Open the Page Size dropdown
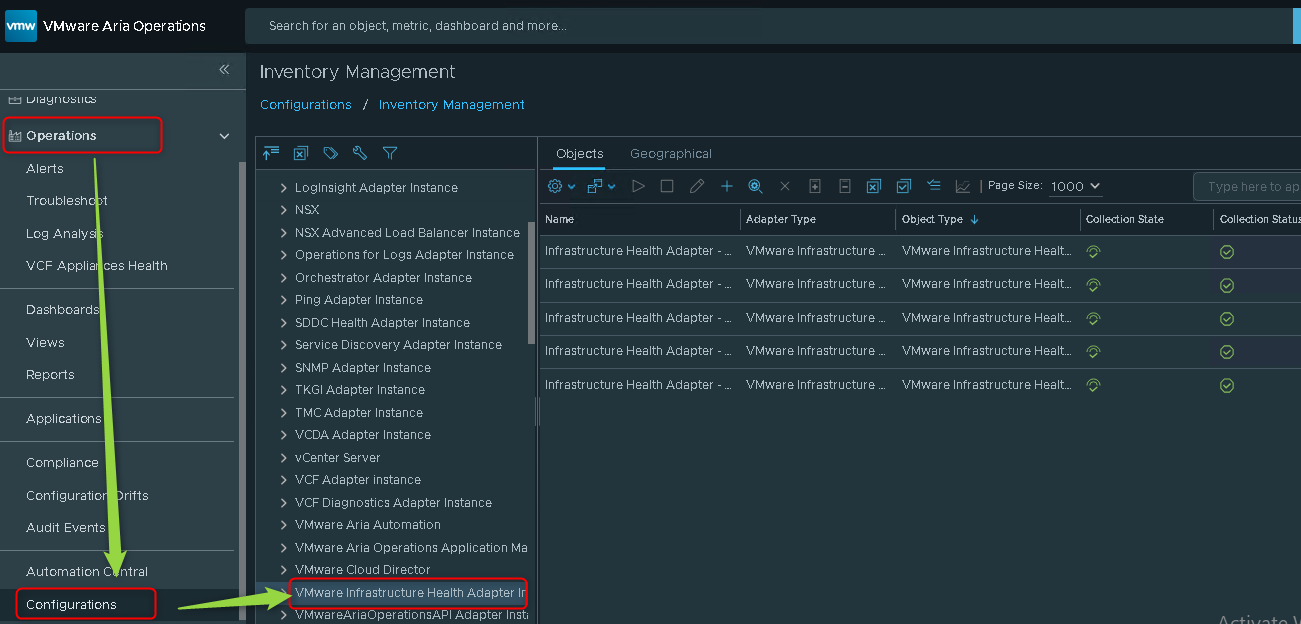This screenshot has height=624, width=1301. pyautogui.click(x=1075, y=186)
